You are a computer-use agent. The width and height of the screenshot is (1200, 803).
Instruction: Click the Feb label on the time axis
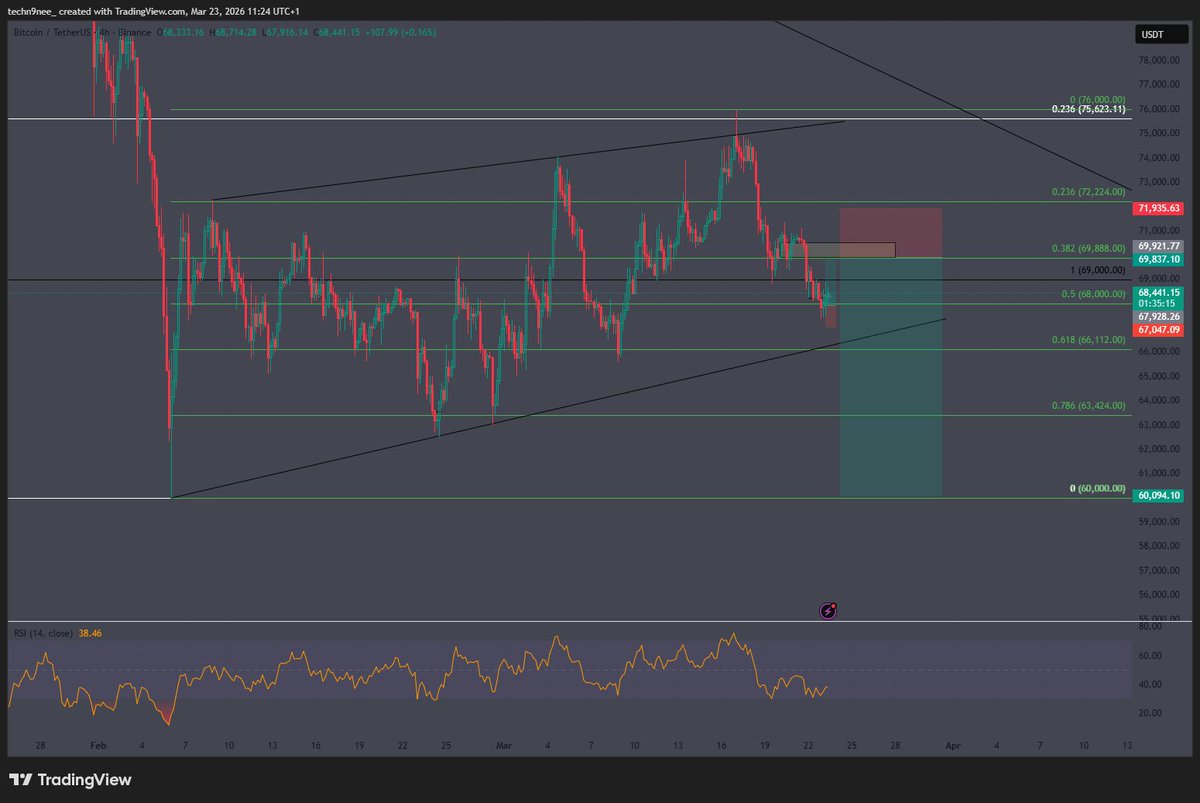(98, 745)
